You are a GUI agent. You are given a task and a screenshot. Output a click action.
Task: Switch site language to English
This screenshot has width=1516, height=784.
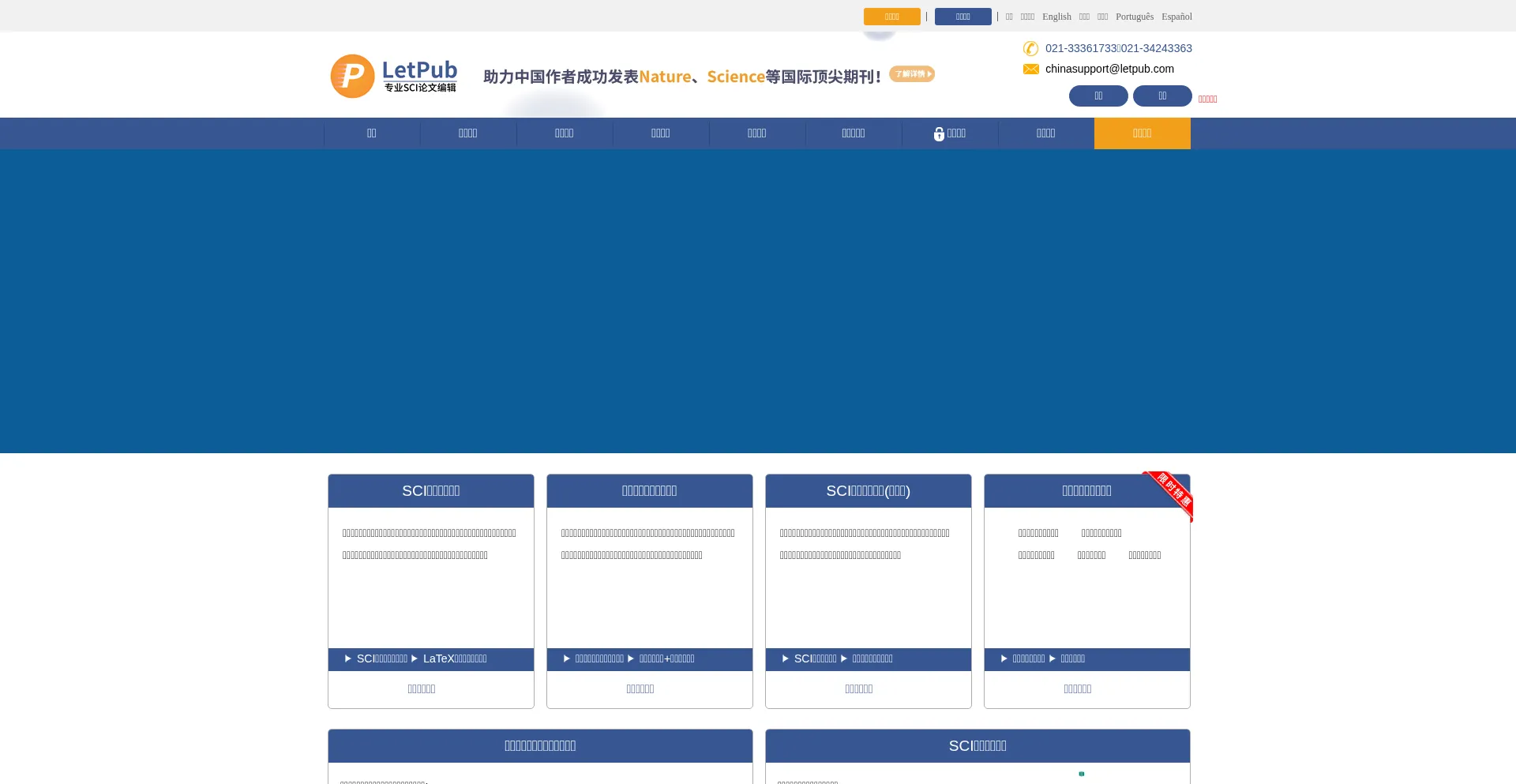point(1056,17)
